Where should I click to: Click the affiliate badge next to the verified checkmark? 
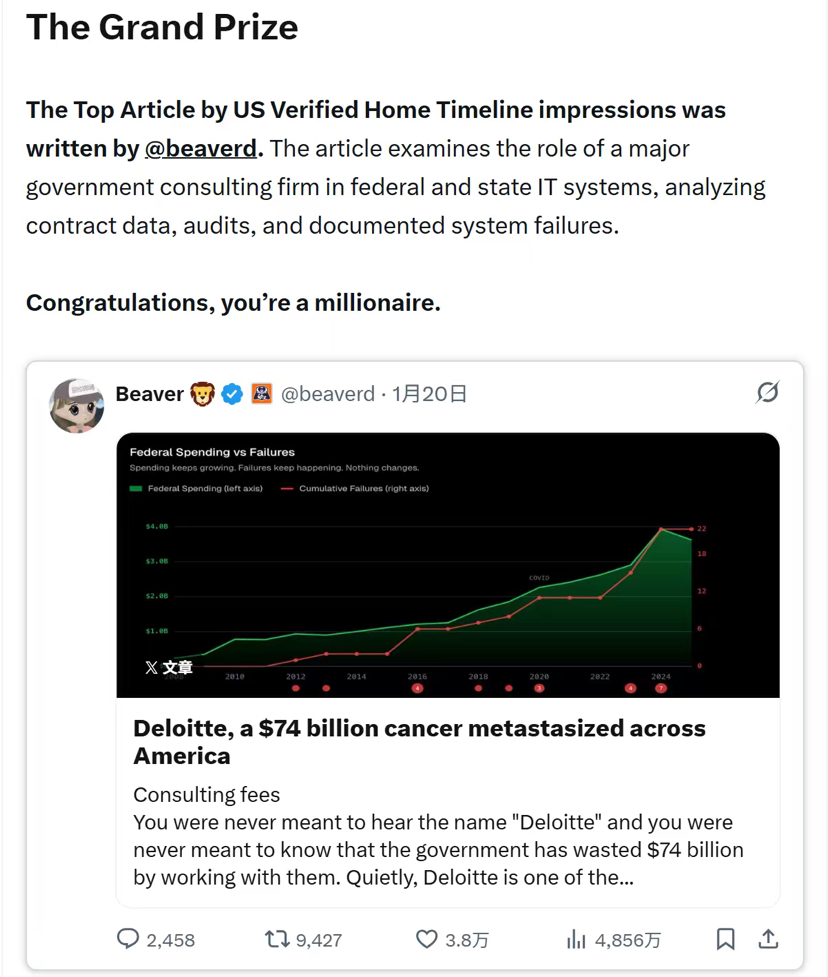tap(261, 394)
